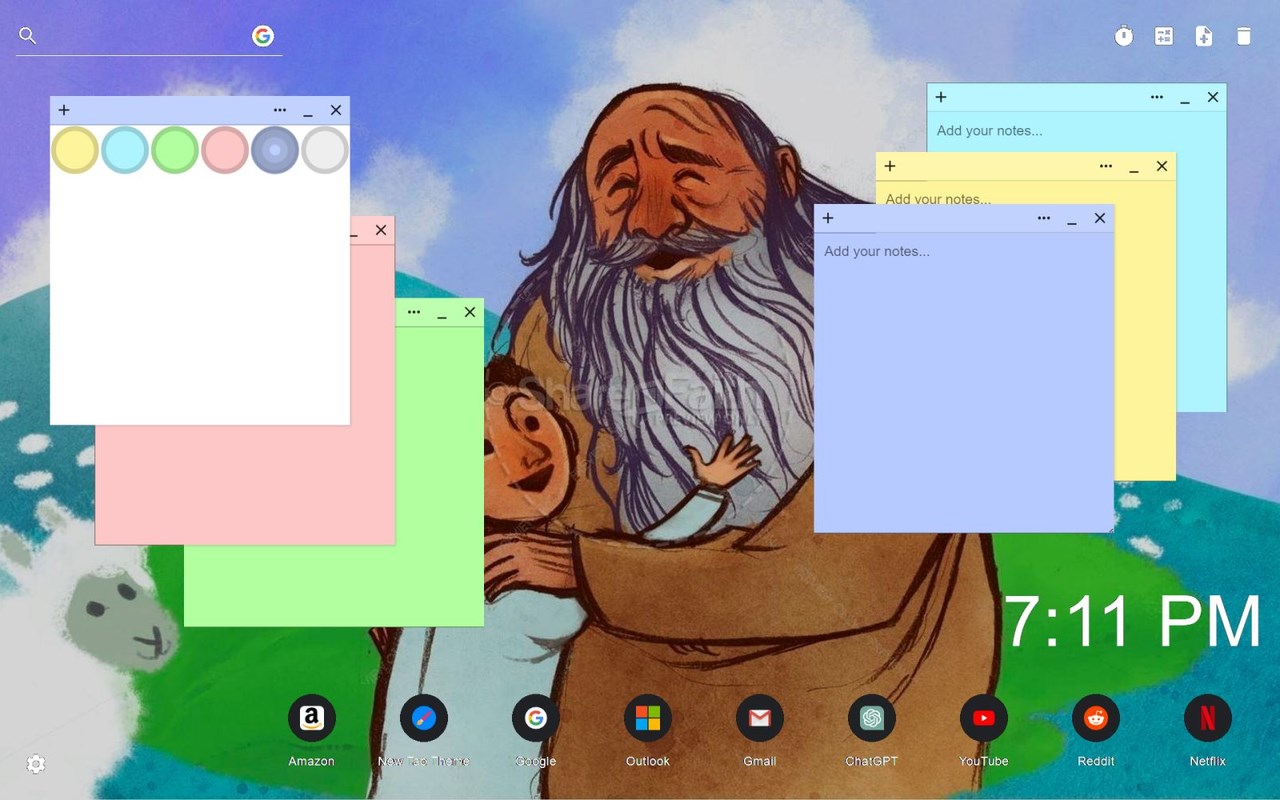Launch the New Tab Theme shortcut
Screen dimensions: 1280x800
pos(424,718)
